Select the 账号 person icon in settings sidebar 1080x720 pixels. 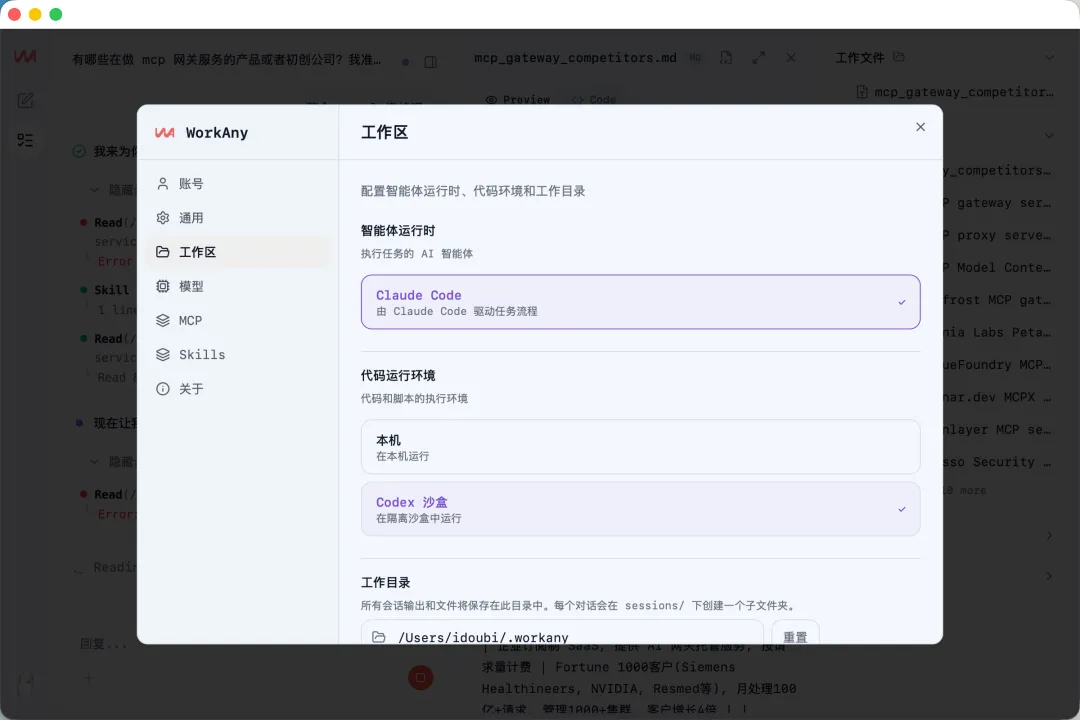pos(163,183)
